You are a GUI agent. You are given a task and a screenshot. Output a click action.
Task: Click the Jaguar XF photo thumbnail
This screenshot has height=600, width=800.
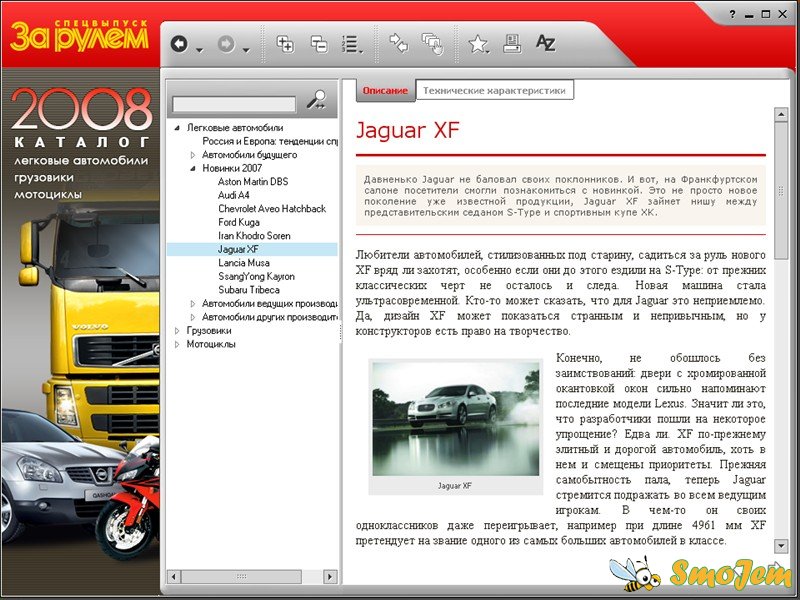455,418
